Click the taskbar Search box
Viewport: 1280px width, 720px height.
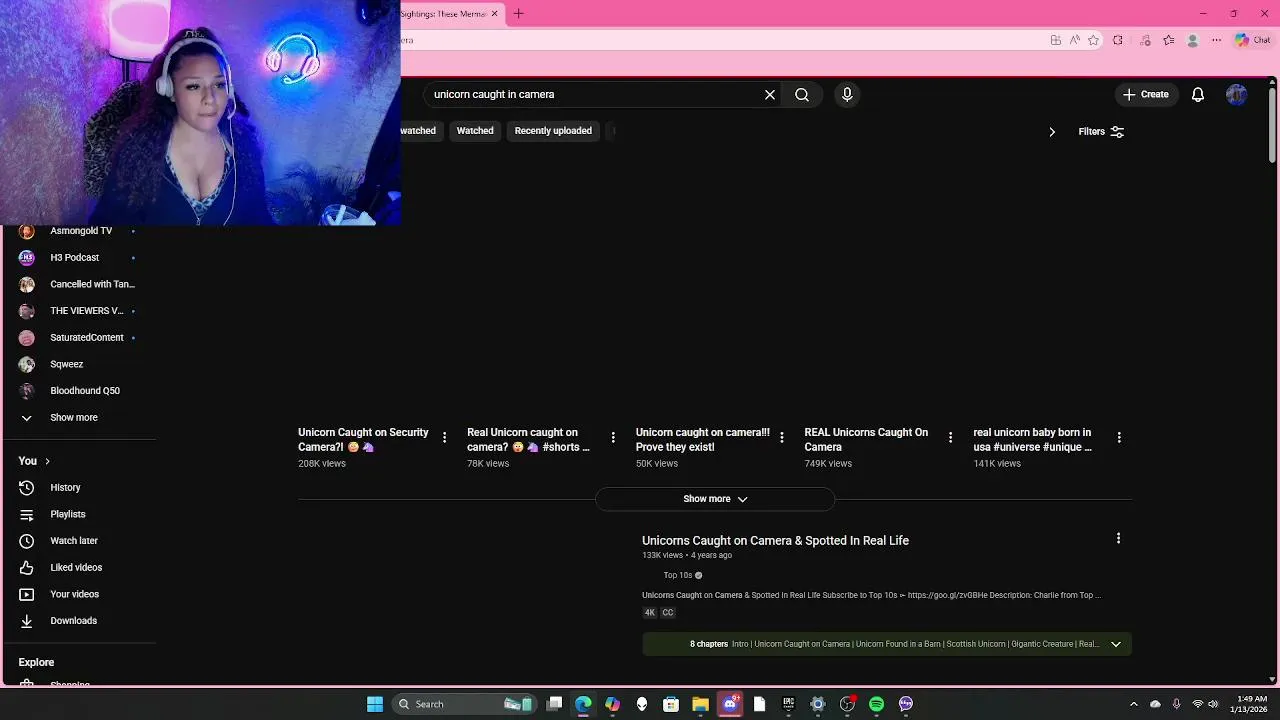pos(462,704)
